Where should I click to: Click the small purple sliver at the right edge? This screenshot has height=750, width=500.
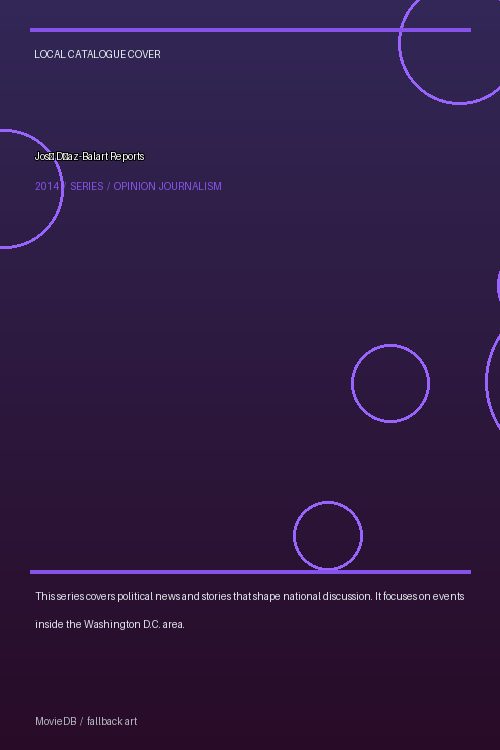click(x=498, y=286)
